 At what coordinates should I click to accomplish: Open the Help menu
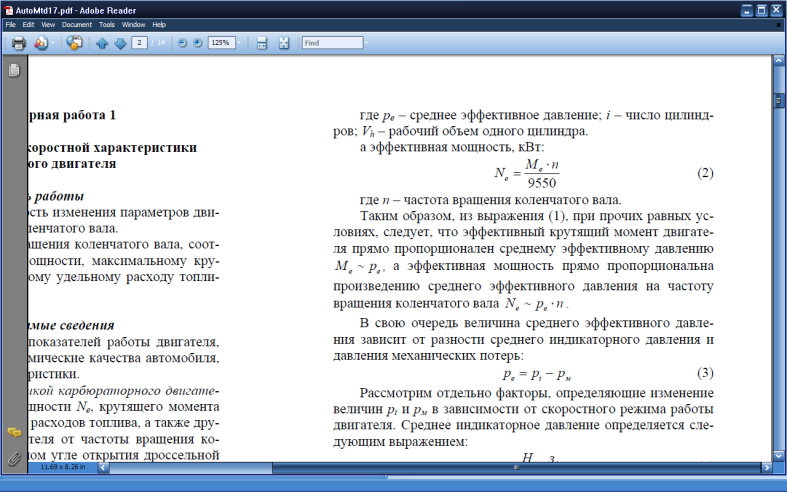pos(159,25)
